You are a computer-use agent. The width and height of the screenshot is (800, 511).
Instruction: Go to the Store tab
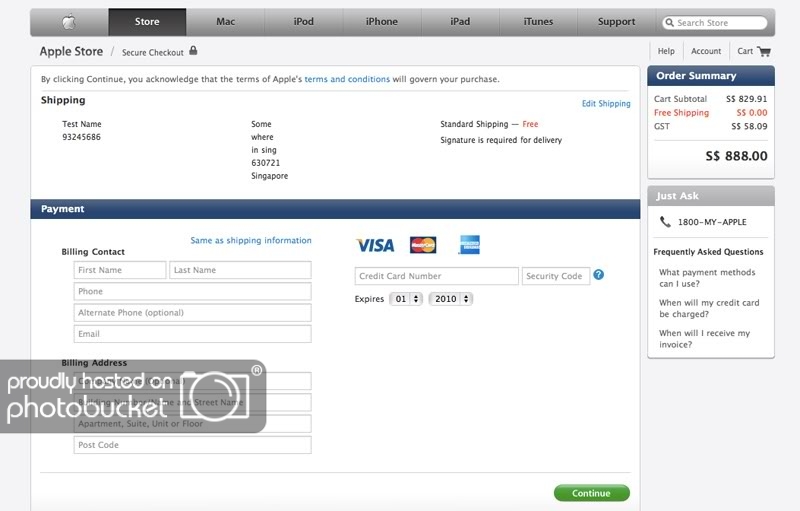tap(147, 22)
